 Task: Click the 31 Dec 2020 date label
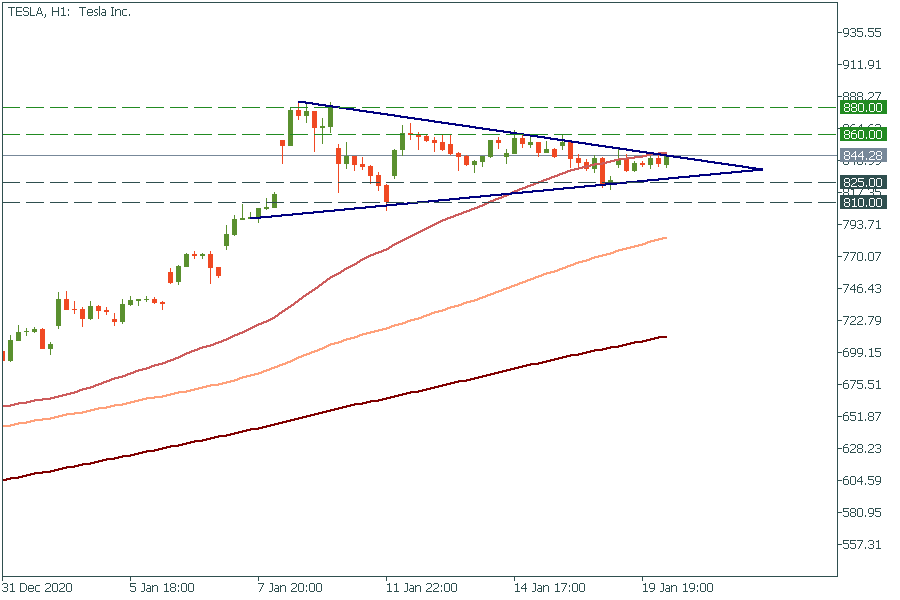pos(37,587)
